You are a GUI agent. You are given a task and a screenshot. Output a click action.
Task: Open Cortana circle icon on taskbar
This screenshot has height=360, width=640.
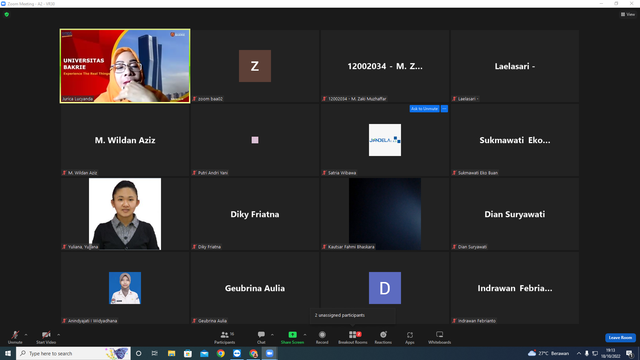(x=138, y=353)
